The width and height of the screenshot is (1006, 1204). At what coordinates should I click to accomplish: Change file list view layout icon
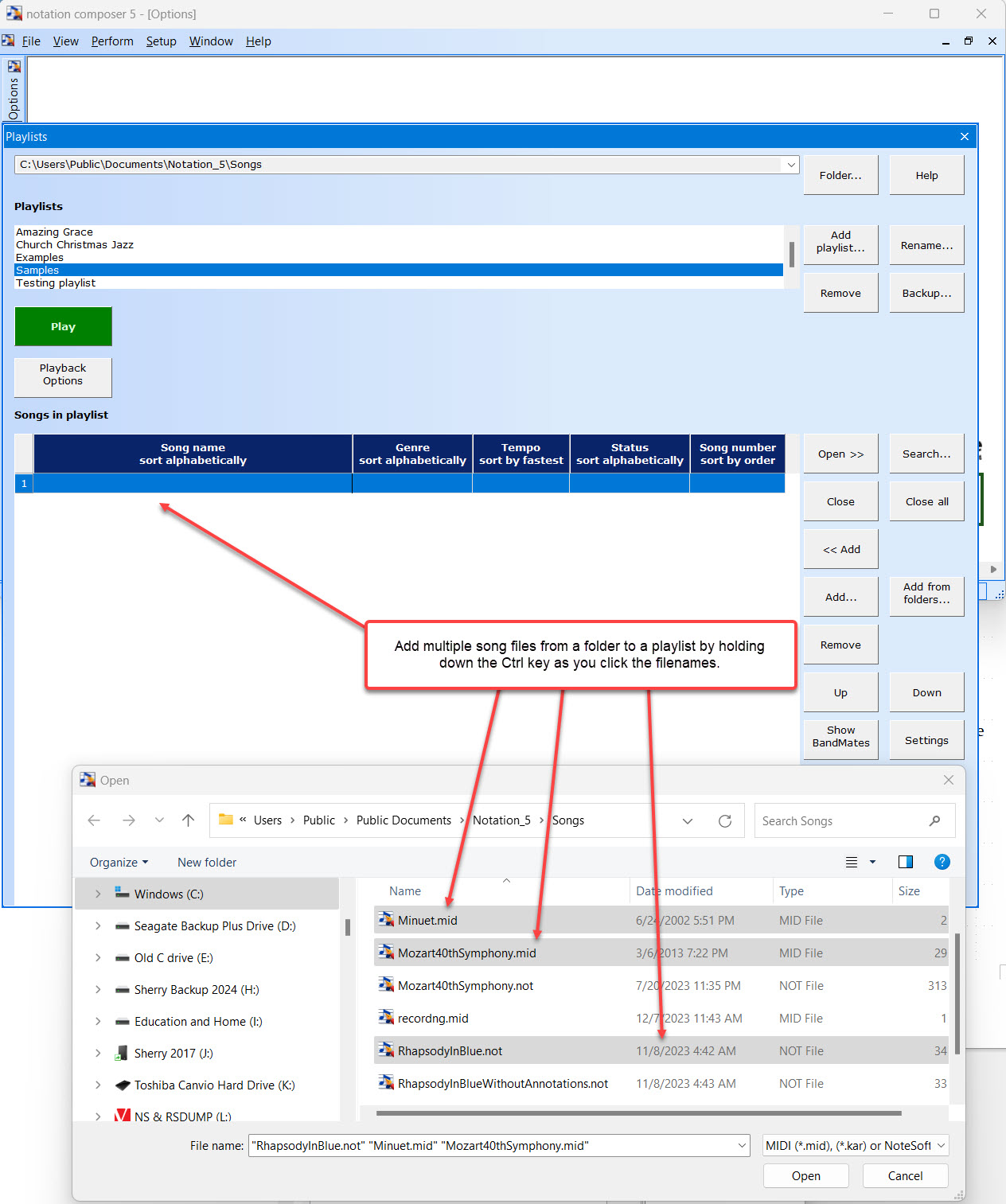point(852,862)
